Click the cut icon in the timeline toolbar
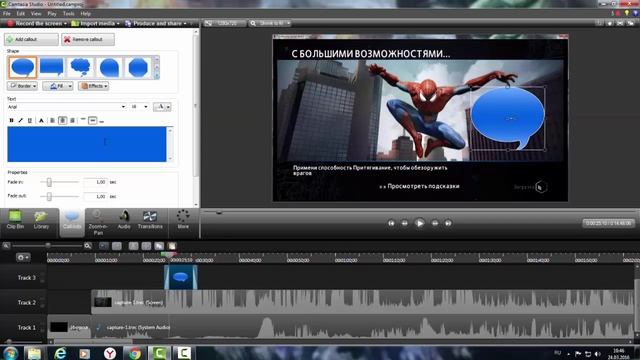The height and width of the screenshot is (360, 640). click(x=133, y=246)
